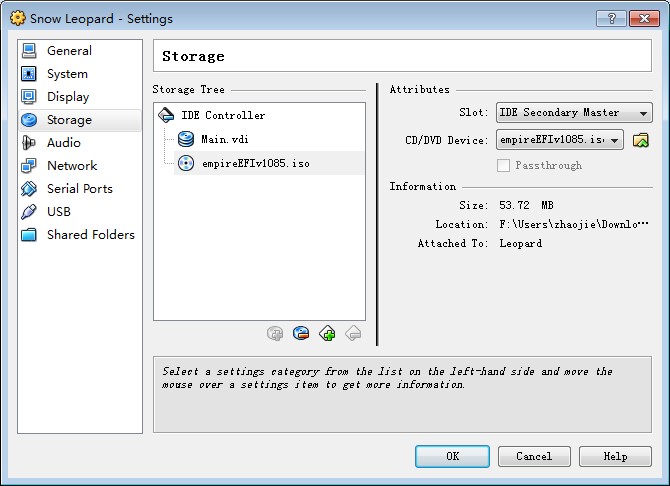The width and height of the screenshot is (670, 486).
Task: Click the Add Controller icon below storage tree
Action: click(275, 333)
